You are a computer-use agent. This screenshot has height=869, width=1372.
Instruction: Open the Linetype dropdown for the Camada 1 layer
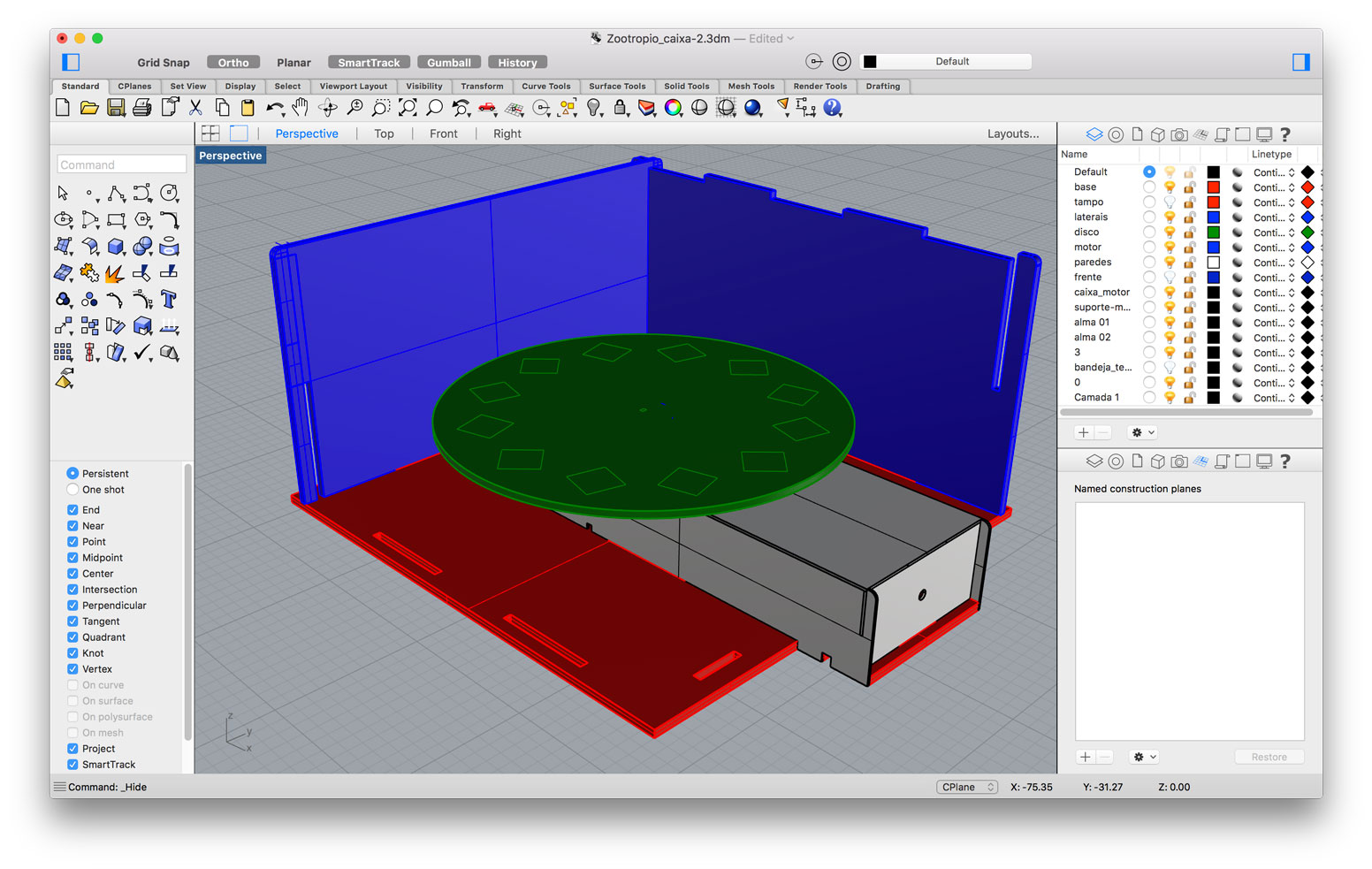tap(1274, 398)
